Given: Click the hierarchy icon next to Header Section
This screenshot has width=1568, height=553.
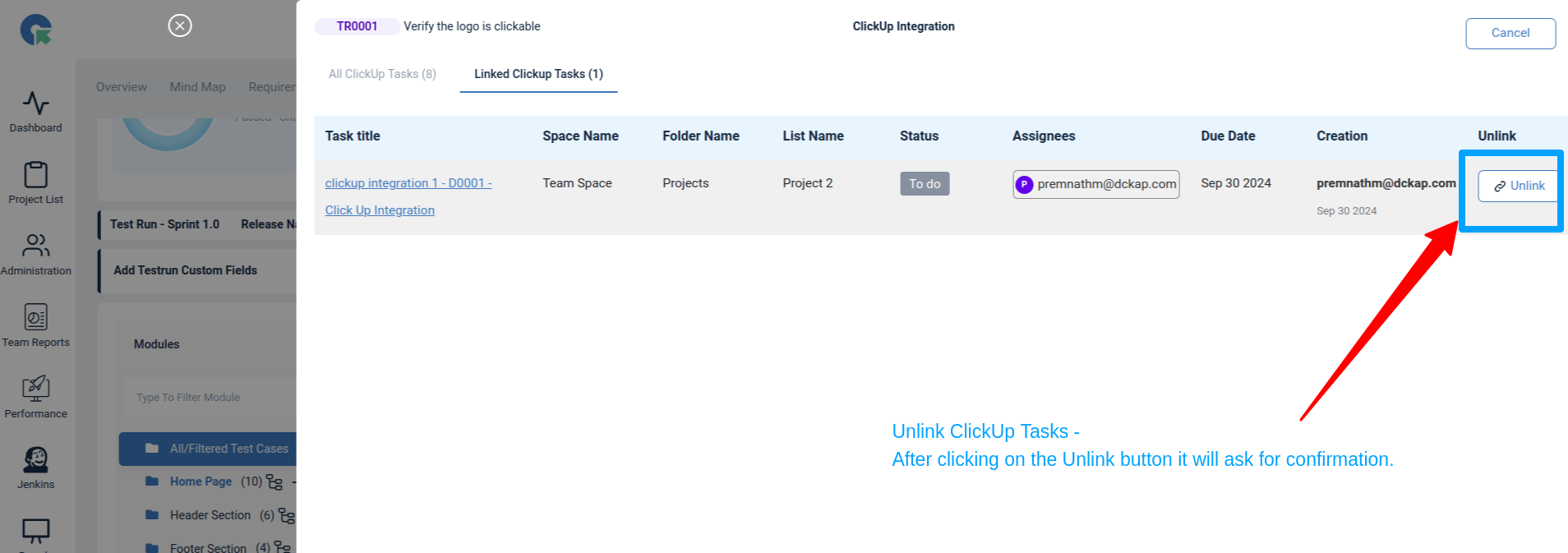Looking at the screenshot, I should (287, 516).
